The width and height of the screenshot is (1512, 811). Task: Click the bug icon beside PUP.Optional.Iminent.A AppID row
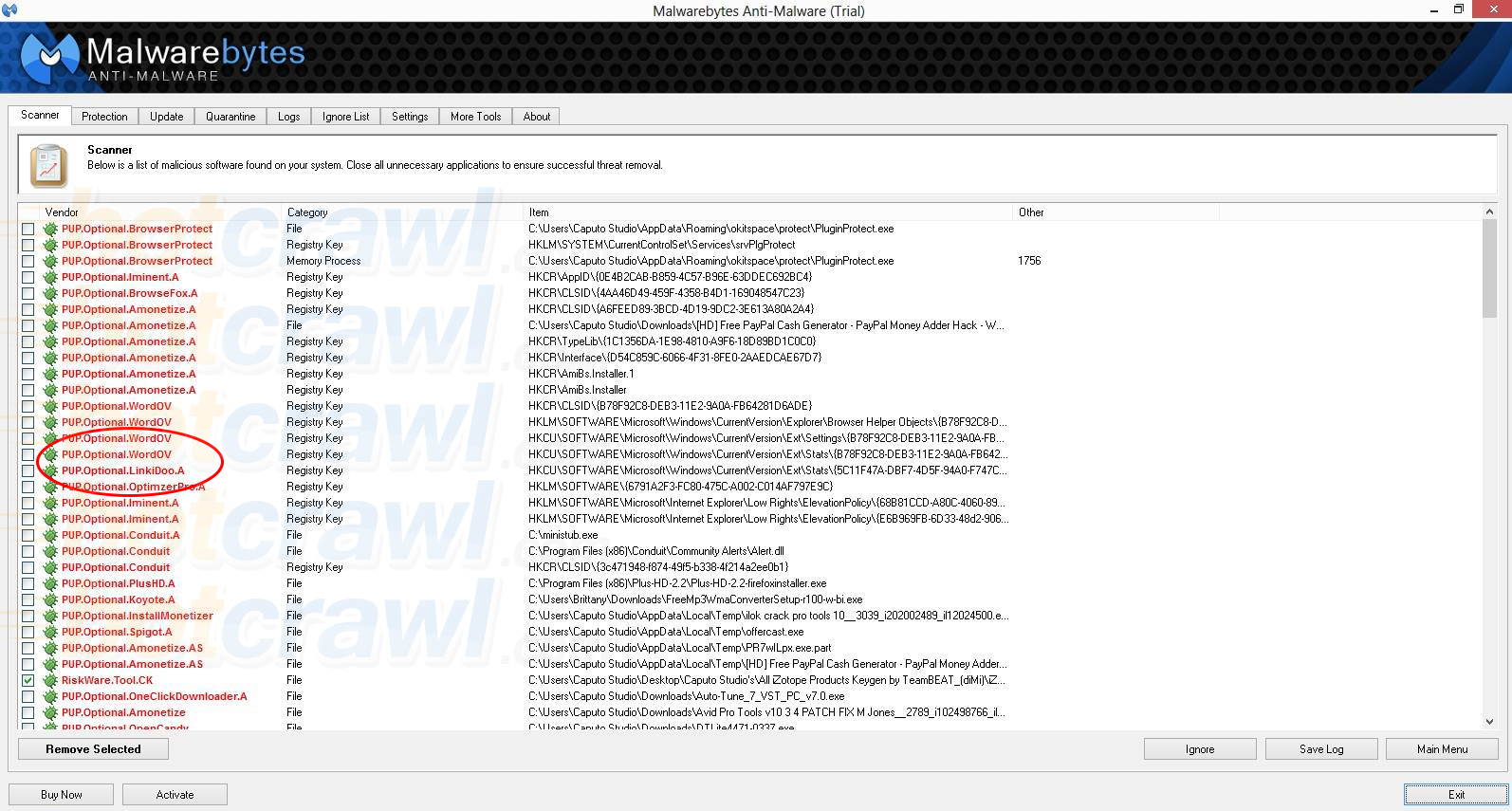[x=50, y=277]
